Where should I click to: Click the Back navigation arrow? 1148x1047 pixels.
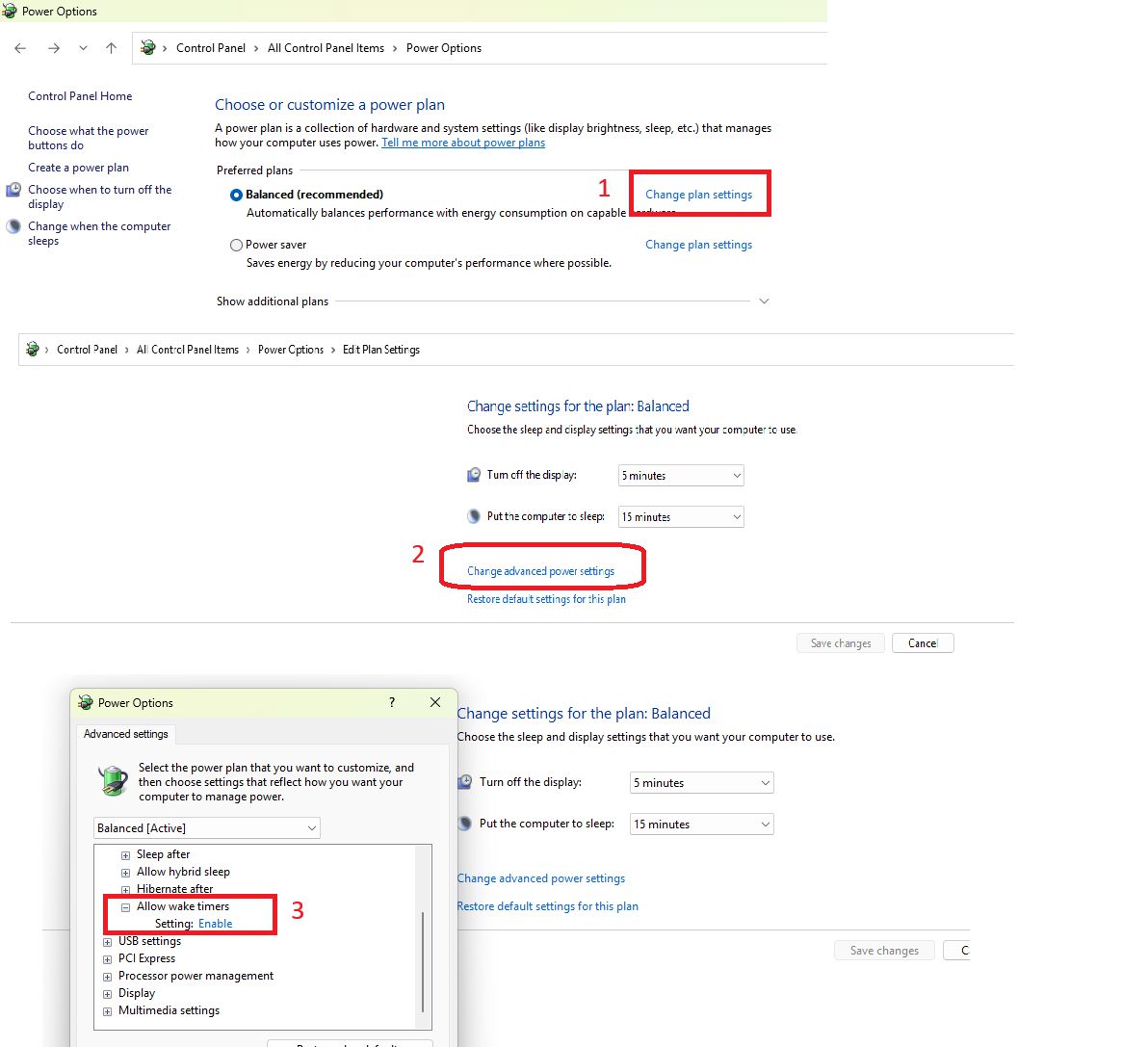[20, 48]
